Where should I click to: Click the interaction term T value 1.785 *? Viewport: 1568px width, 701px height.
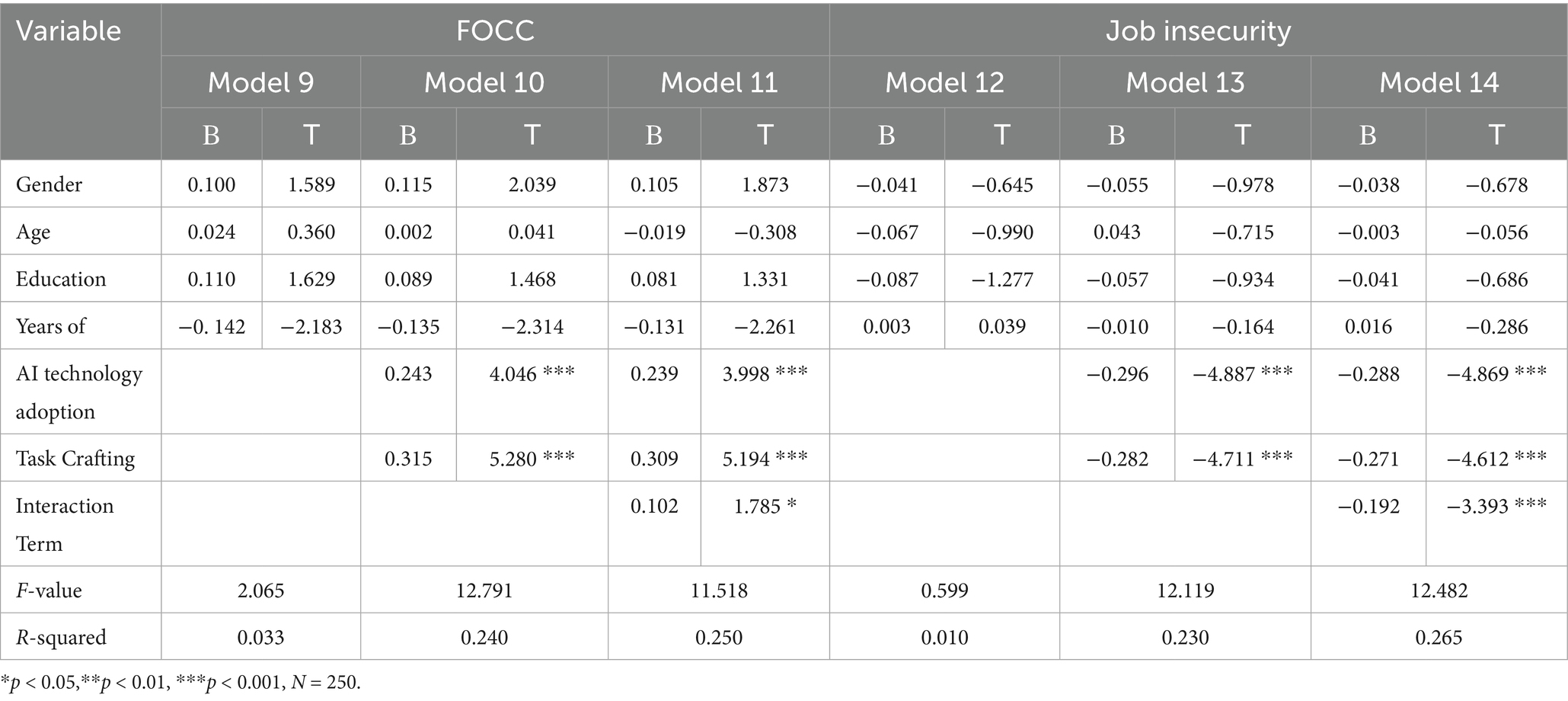tap(765, 507)
